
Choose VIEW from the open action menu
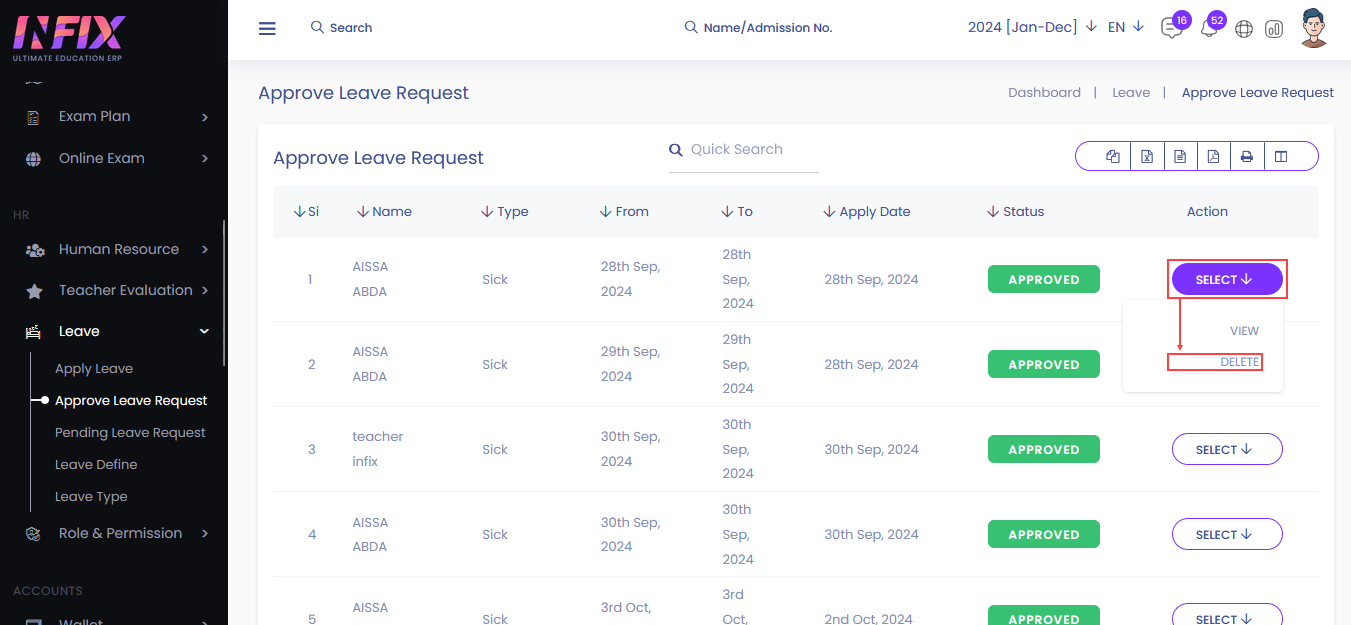(1244, 331)
